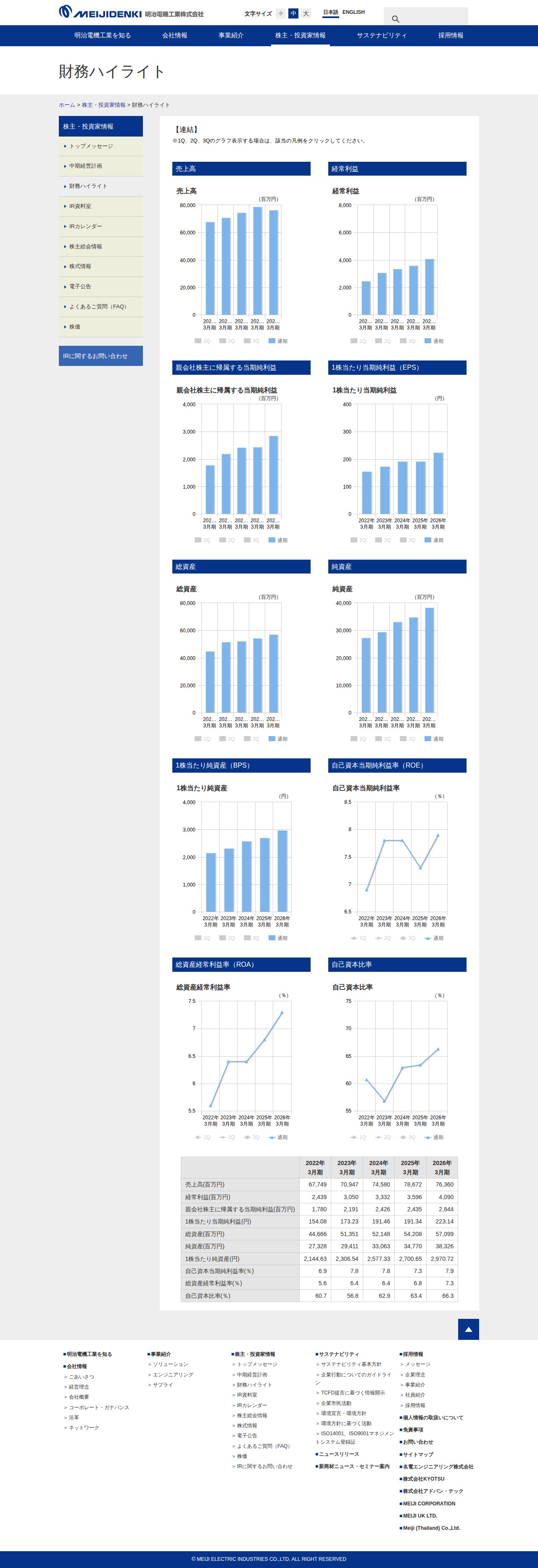Toggle the 3Q legend in the 総資産 chart
This screenshot has width=538, height=1568.
tap(251, 739)
